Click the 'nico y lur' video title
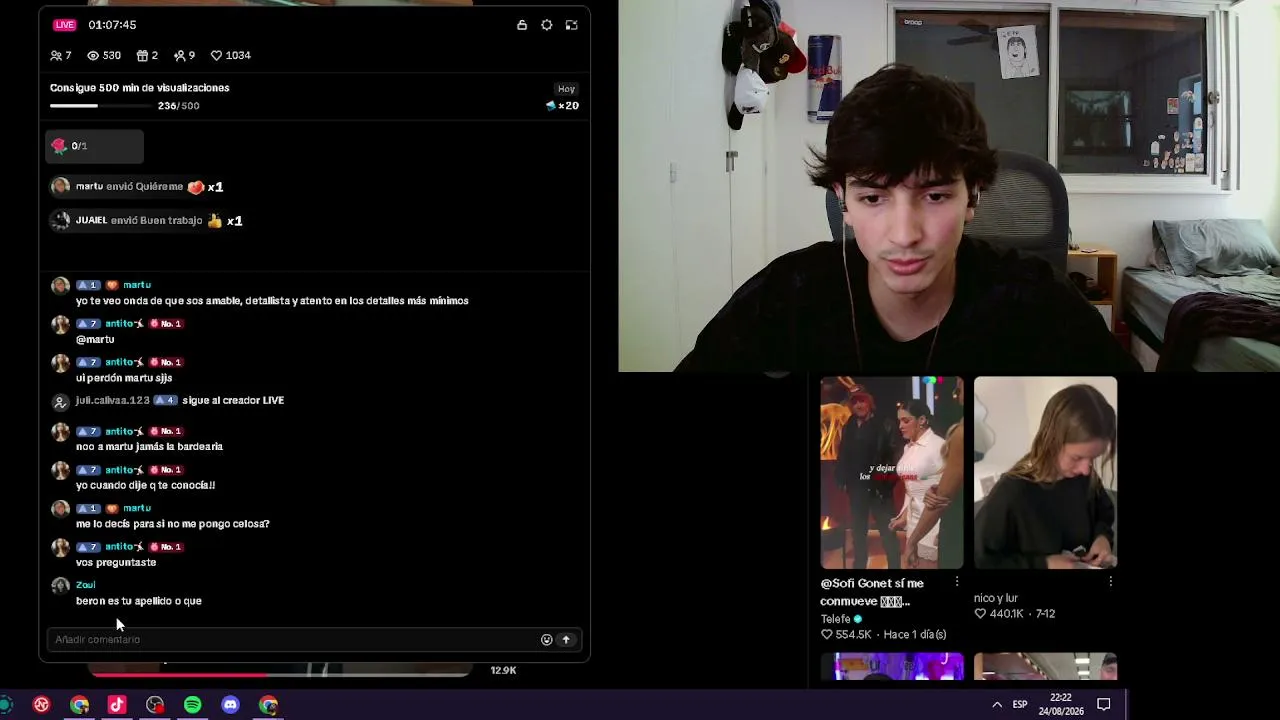This screenshot has width=1280, height=720. click(x=996, y=598)
